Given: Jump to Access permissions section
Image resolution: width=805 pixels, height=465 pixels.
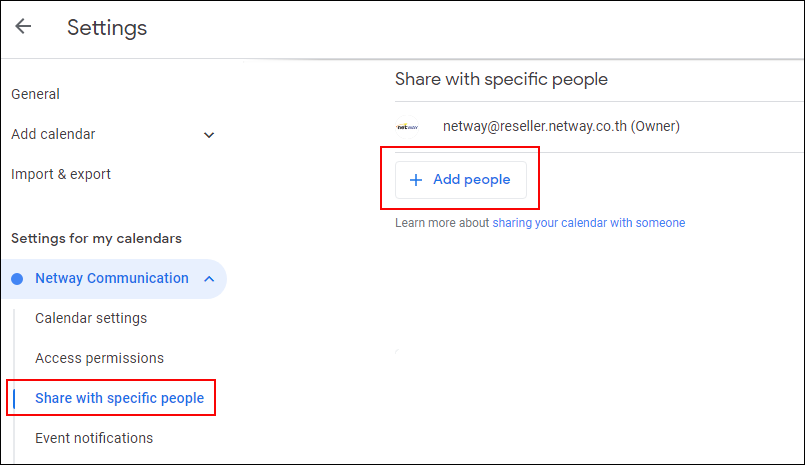Looking at the screenshot, I should click(99, 358).
